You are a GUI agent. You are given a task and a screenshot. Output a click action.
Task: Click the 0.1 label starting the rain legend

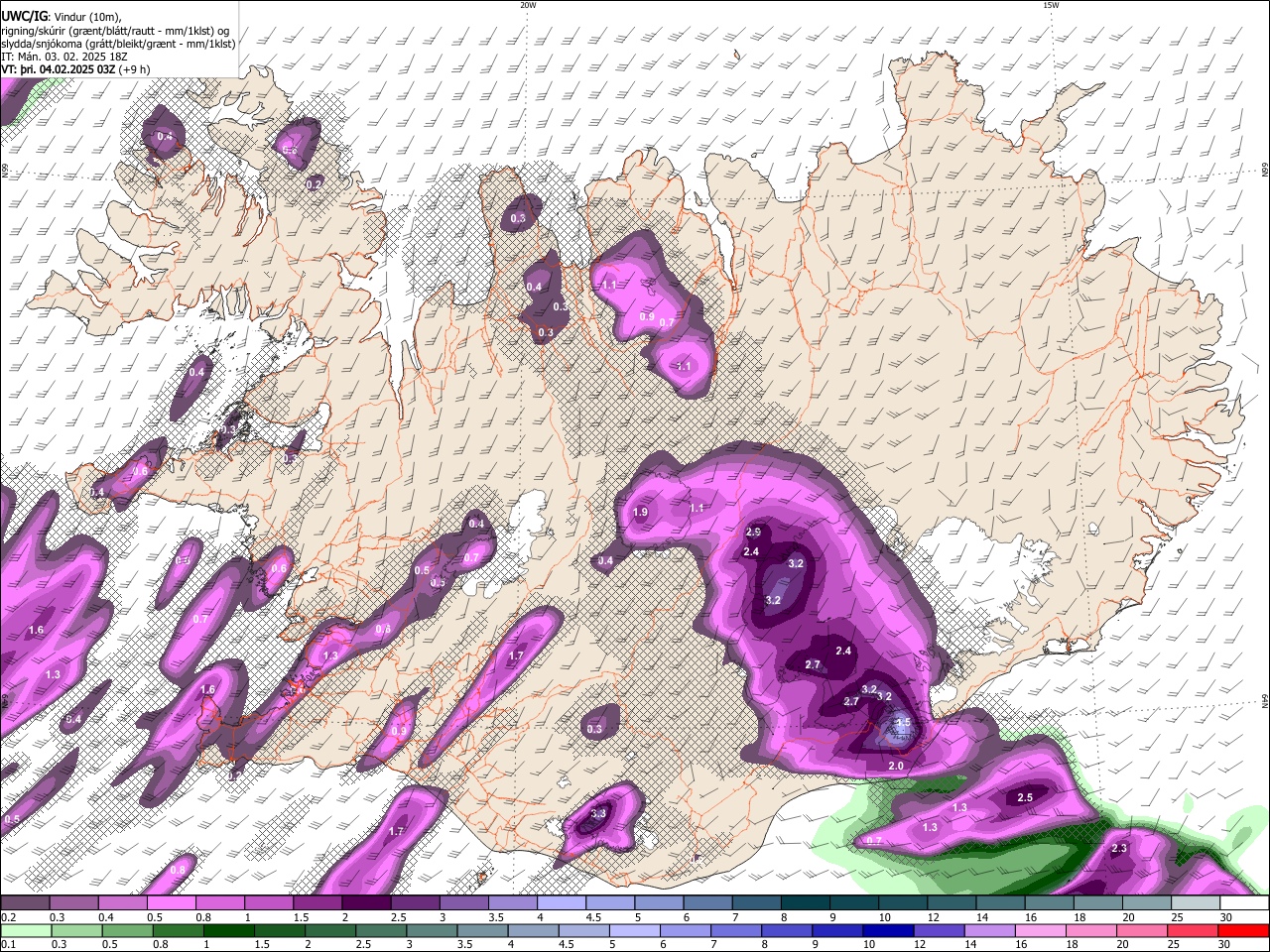(9, 945)
